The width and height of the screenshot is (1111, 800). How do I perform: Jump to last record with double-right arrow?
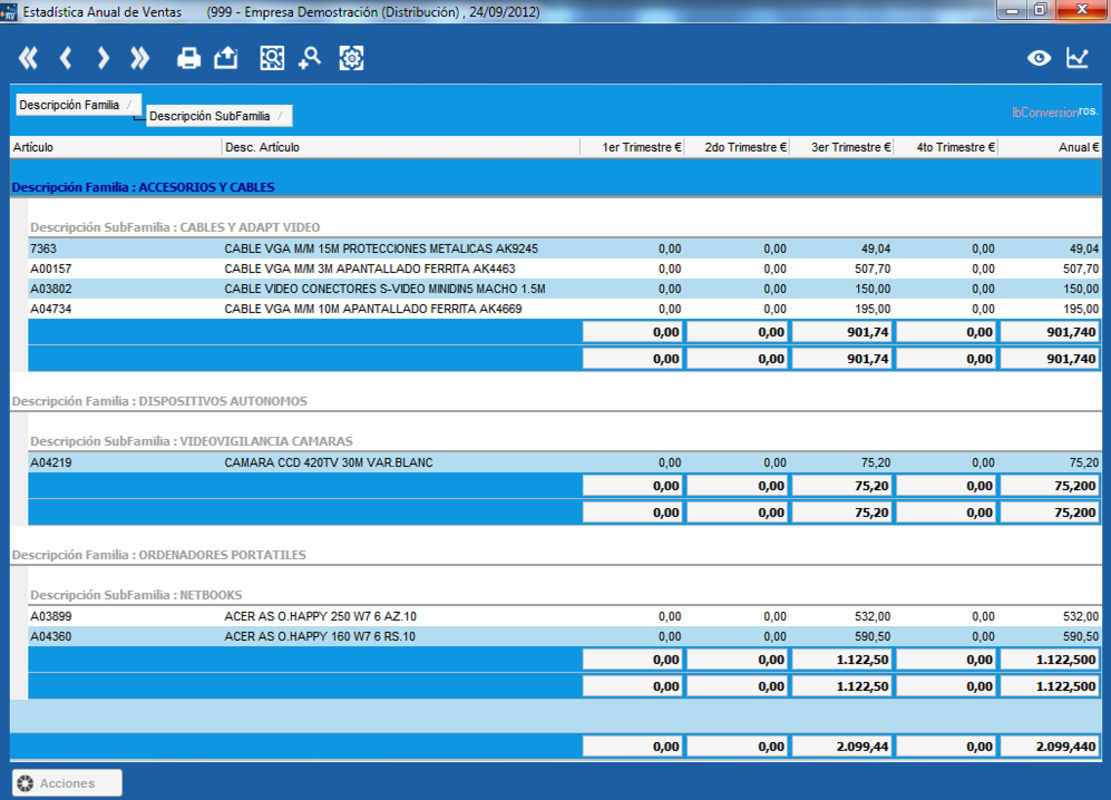[x=140, y=58]
